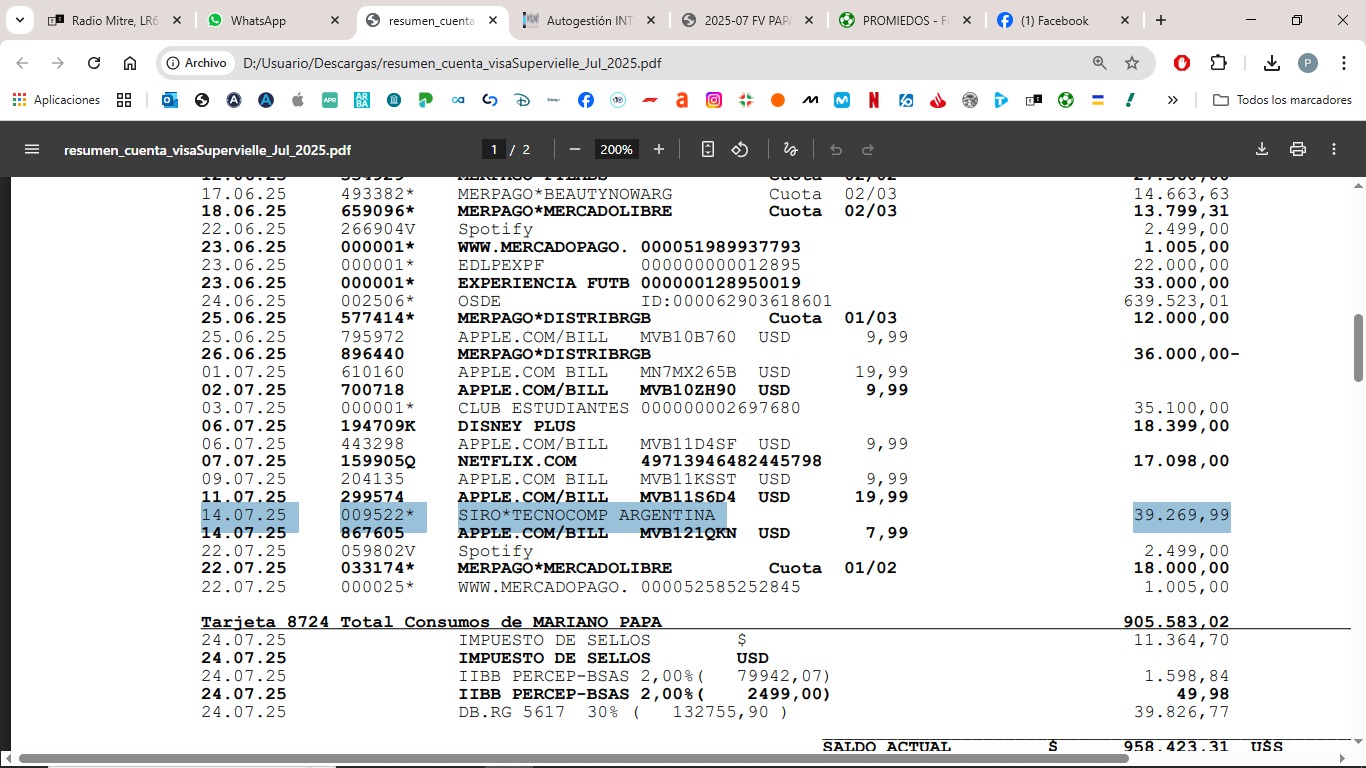Click the horizontal scrollbar at the bottom
The image size is (1366, 768).
(x=573, y=759)
